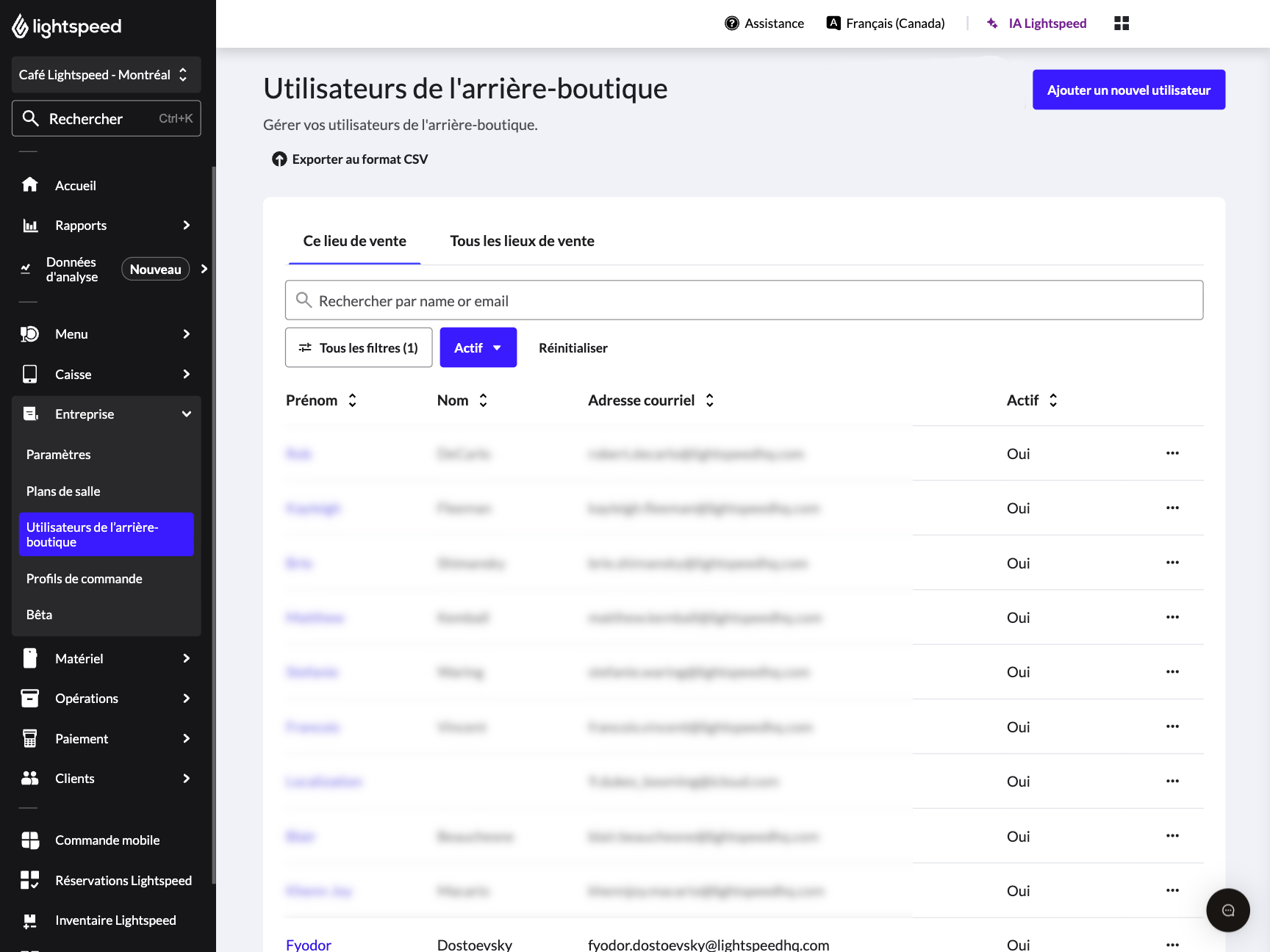Open the Français (Canada) language selector
The width and height of the screenshot is (1270, 952).
pos(886,24)
